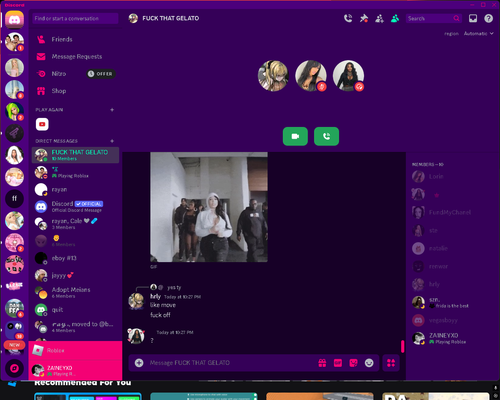
Task: Click deafened call participant avatar
Action: [348, 76]
